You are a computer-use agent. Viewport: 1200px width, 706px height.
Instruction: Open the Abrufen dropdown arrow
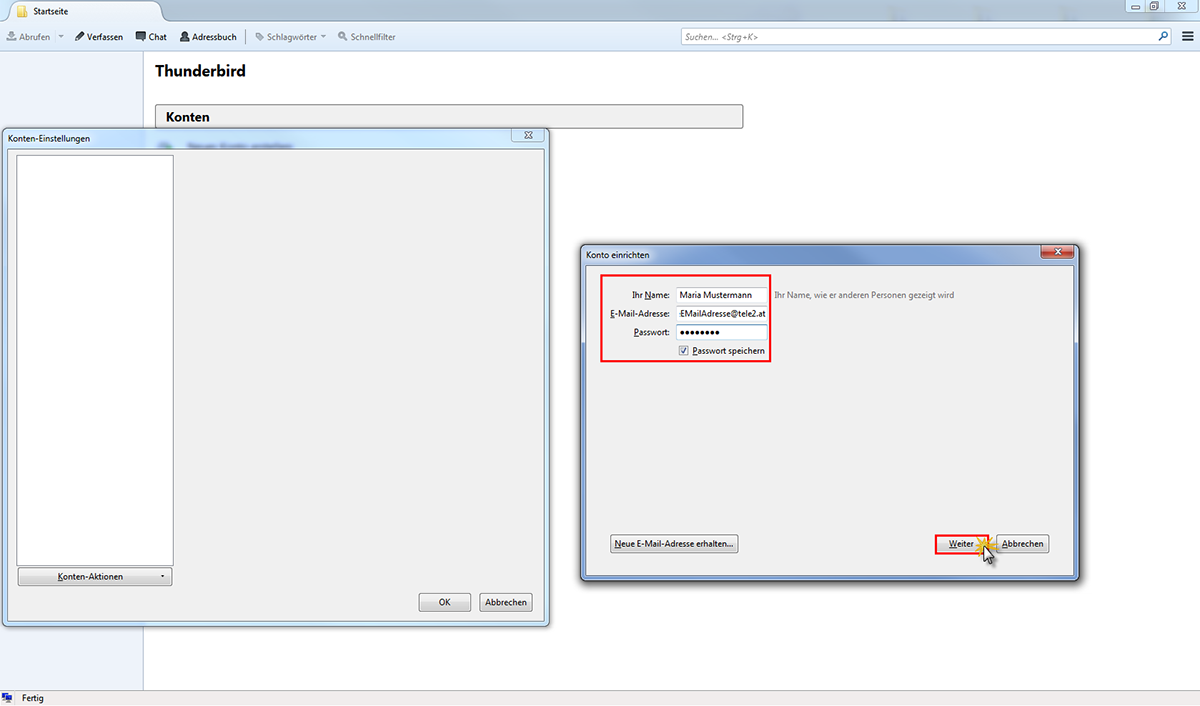tap(61, 37)
